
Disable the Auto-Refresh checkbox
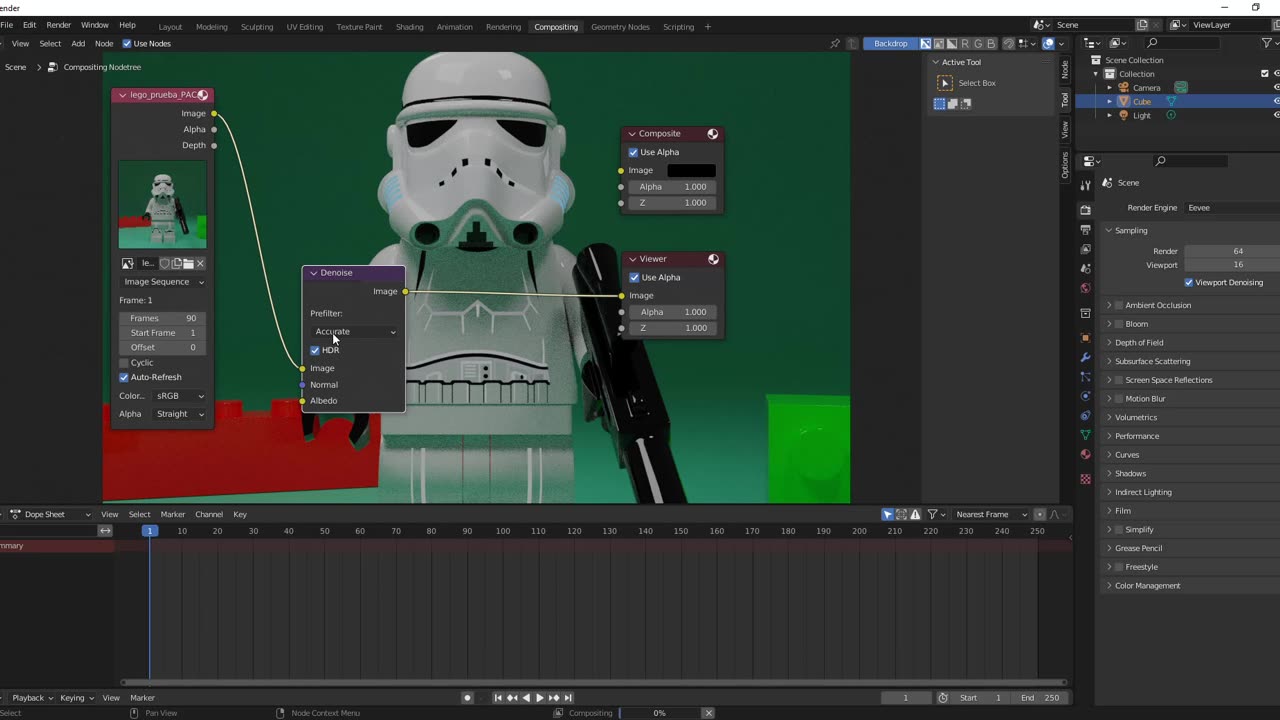pos(124,377)
